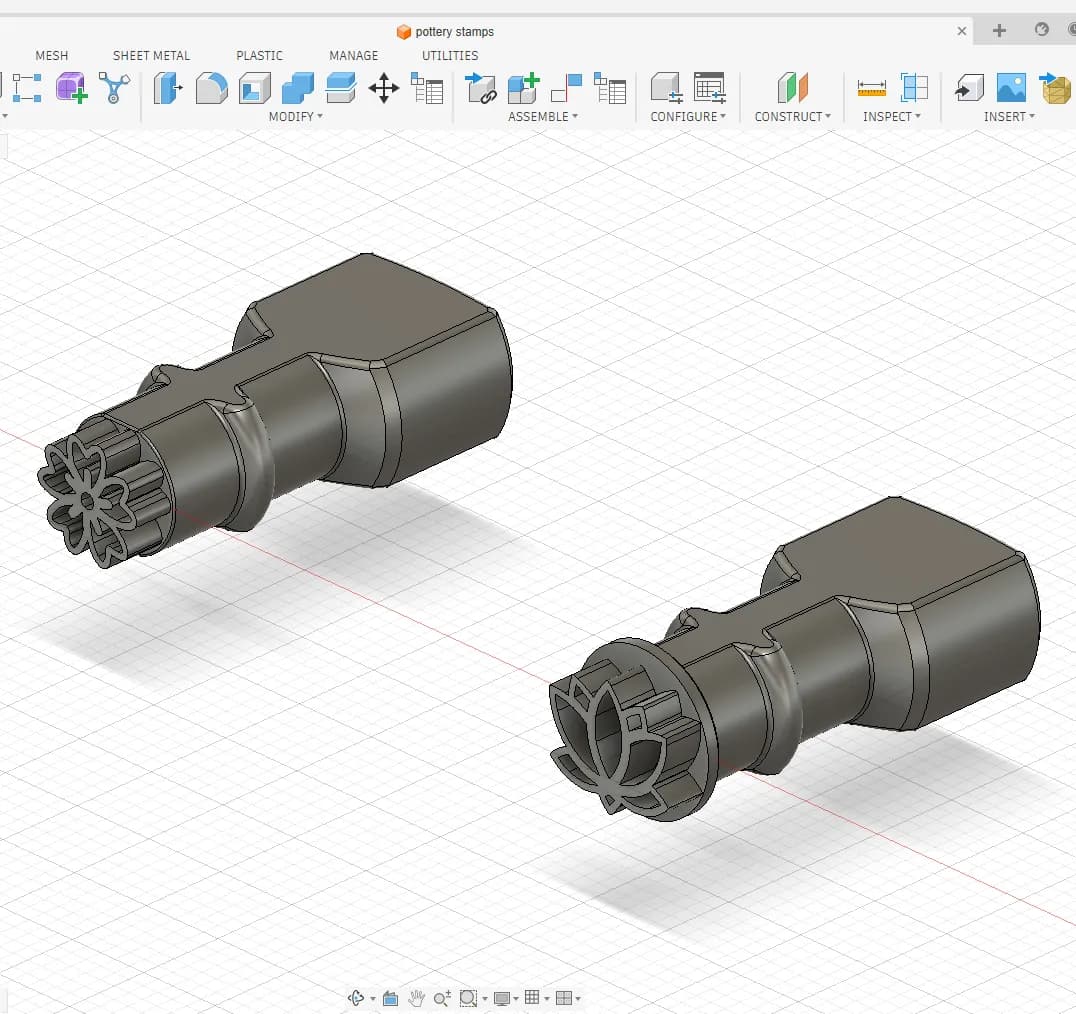Select the Offset Plane construct tool
Image resolution: width=1076 pixels, height=1014 pixels.
(793, 88)
